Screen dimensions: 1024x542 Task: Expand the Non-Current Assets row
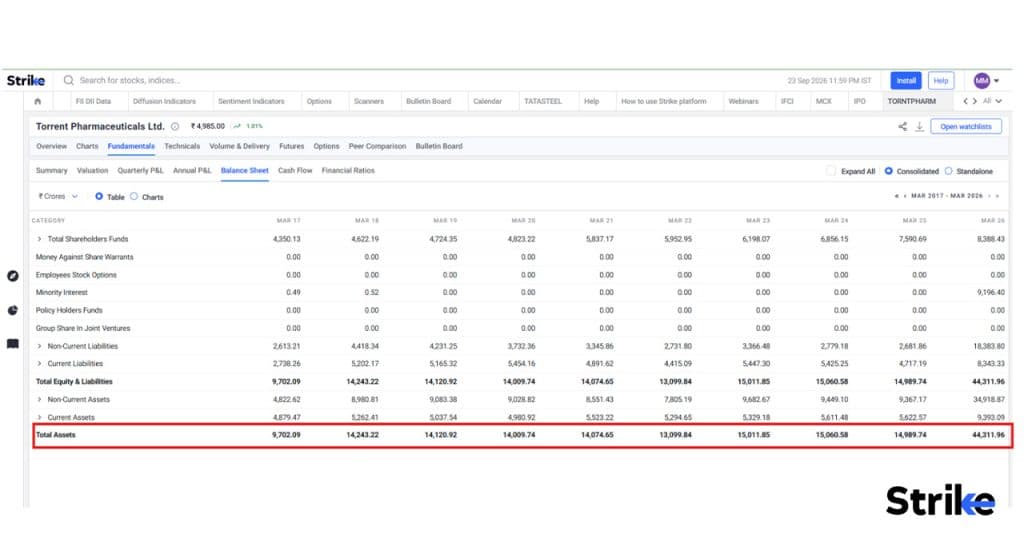click(39, 400)
